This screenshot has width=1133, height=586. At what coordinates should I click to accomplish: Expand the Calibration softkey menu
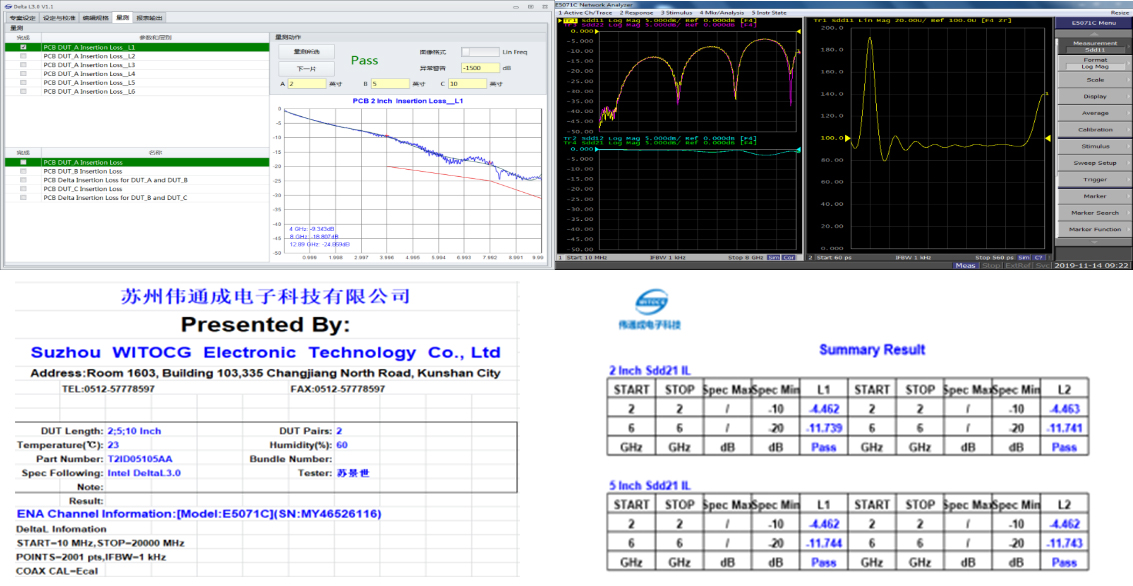(1095, 129)
